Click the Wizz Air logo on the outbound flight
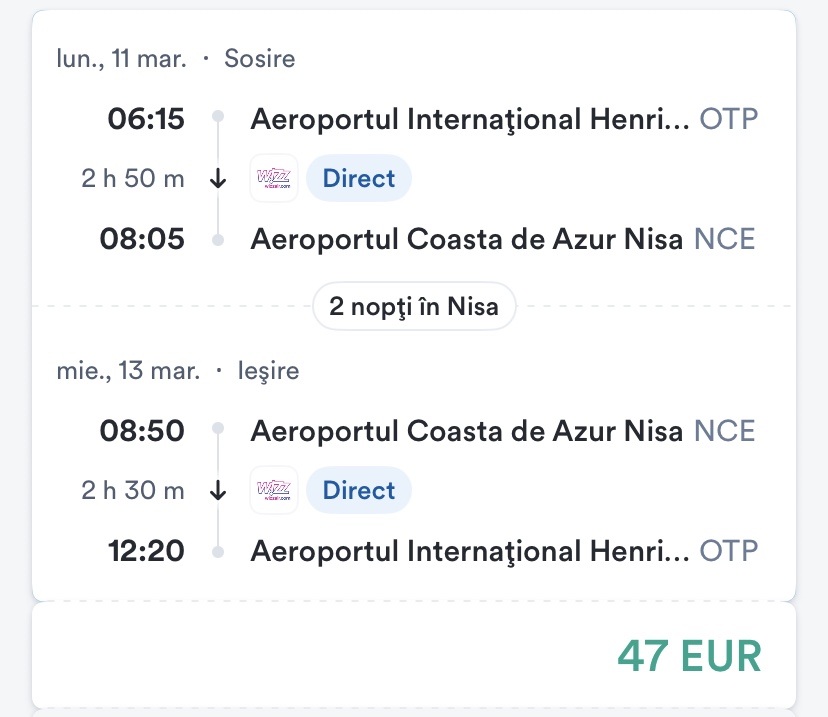Screen dimensions: 828x717 273,179
